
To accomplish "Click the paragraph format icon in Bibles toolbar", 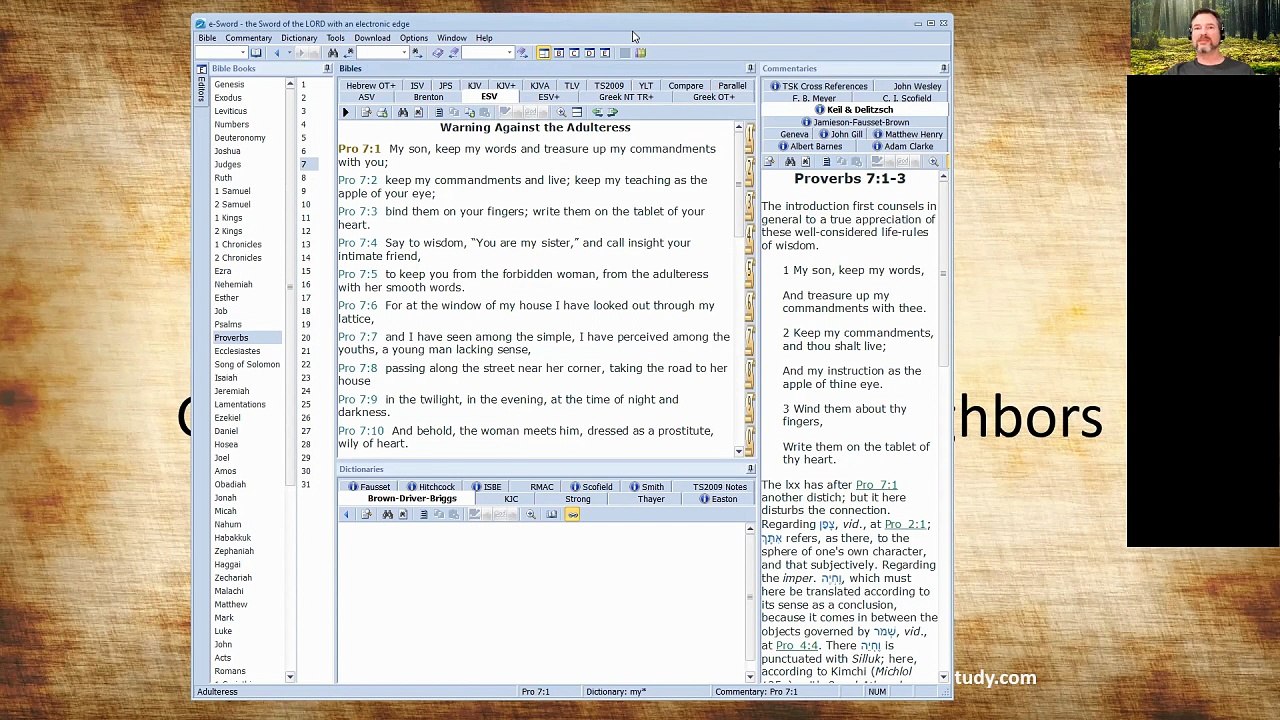I will [439, 112].
